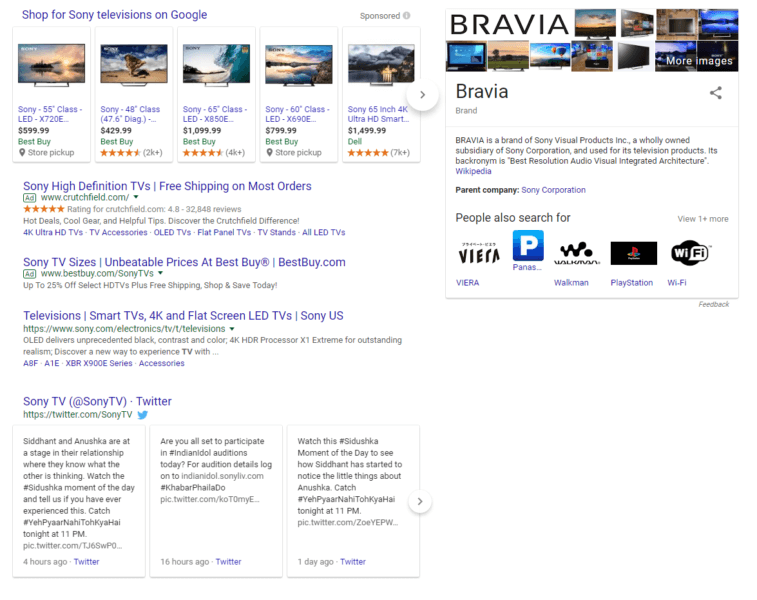The width and height of the screenshot is (757, 600).
Task: Open TV Stands sitelink
Action: [276, 232]
